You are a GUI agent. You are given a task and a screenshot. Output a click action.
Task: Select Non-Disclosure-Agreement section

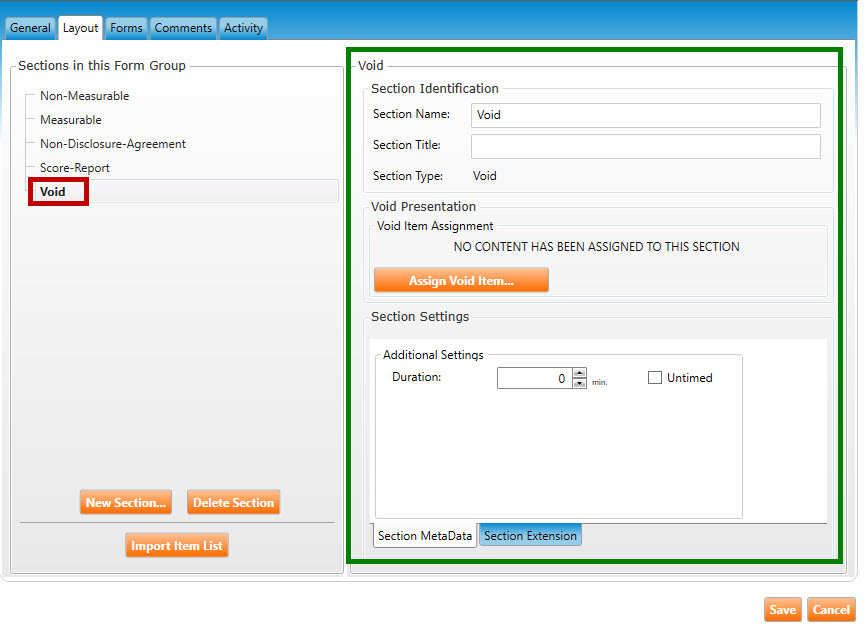click(112, 144)
